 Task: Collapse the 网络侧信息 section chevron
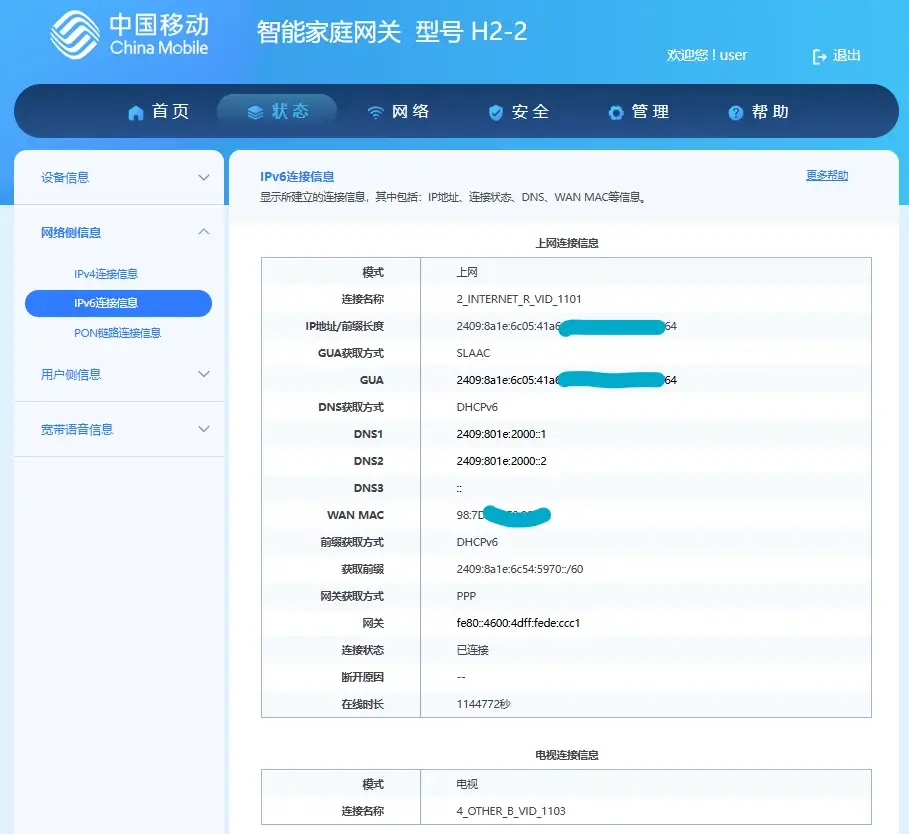pos(204,232)
